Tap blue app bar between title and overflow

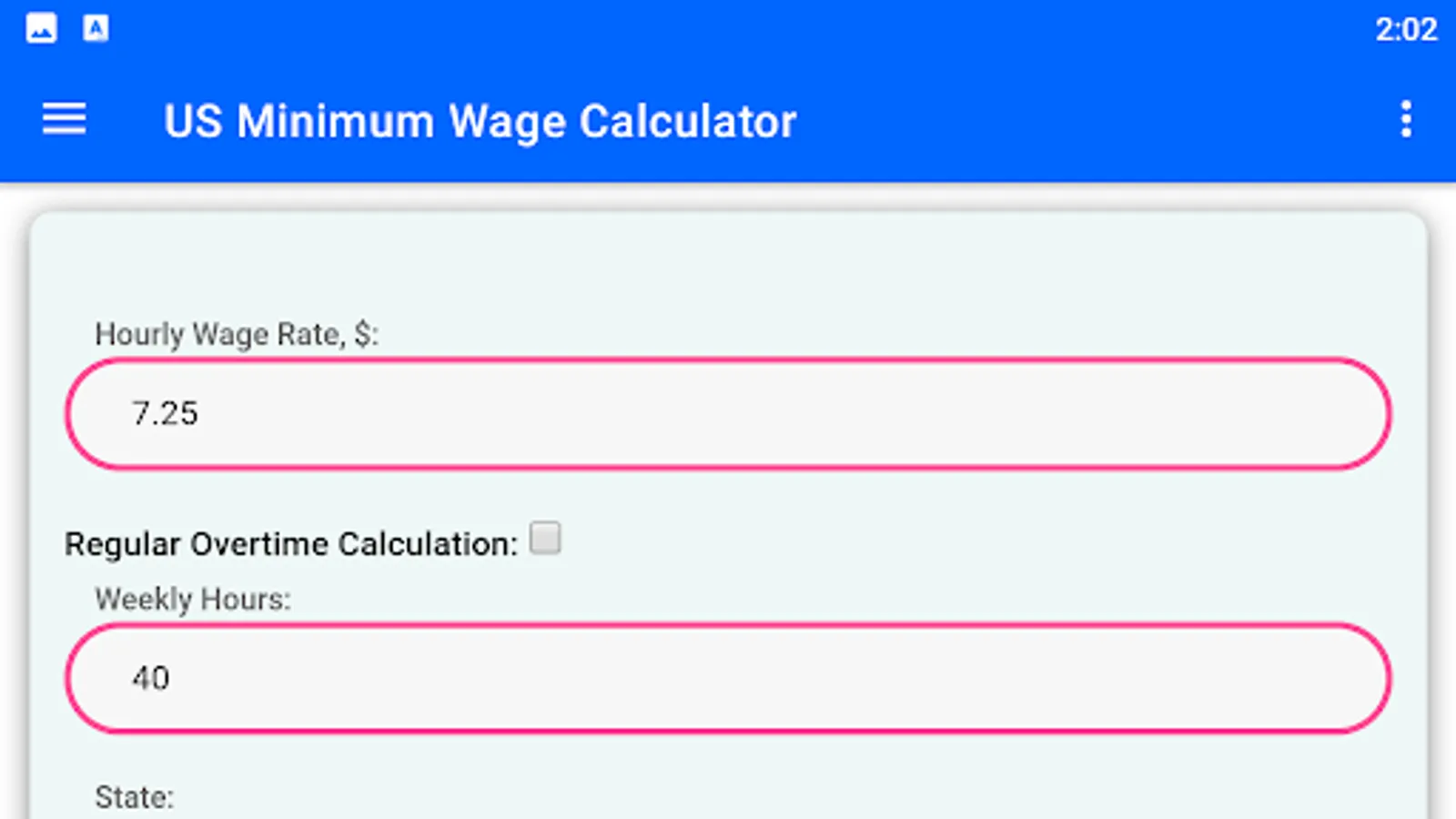(x=1092, y=120)
